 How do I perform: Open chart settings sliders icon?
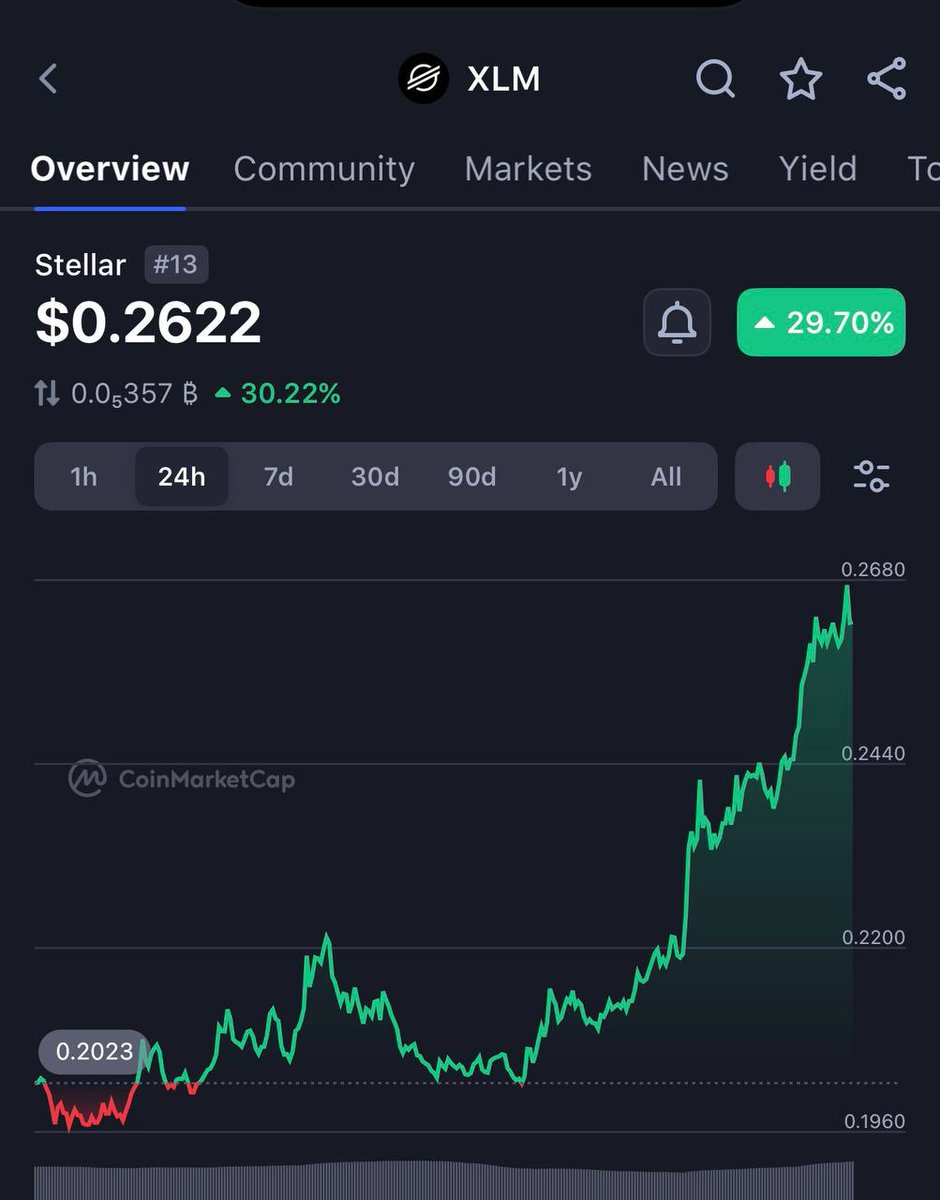tap(872, 476)
